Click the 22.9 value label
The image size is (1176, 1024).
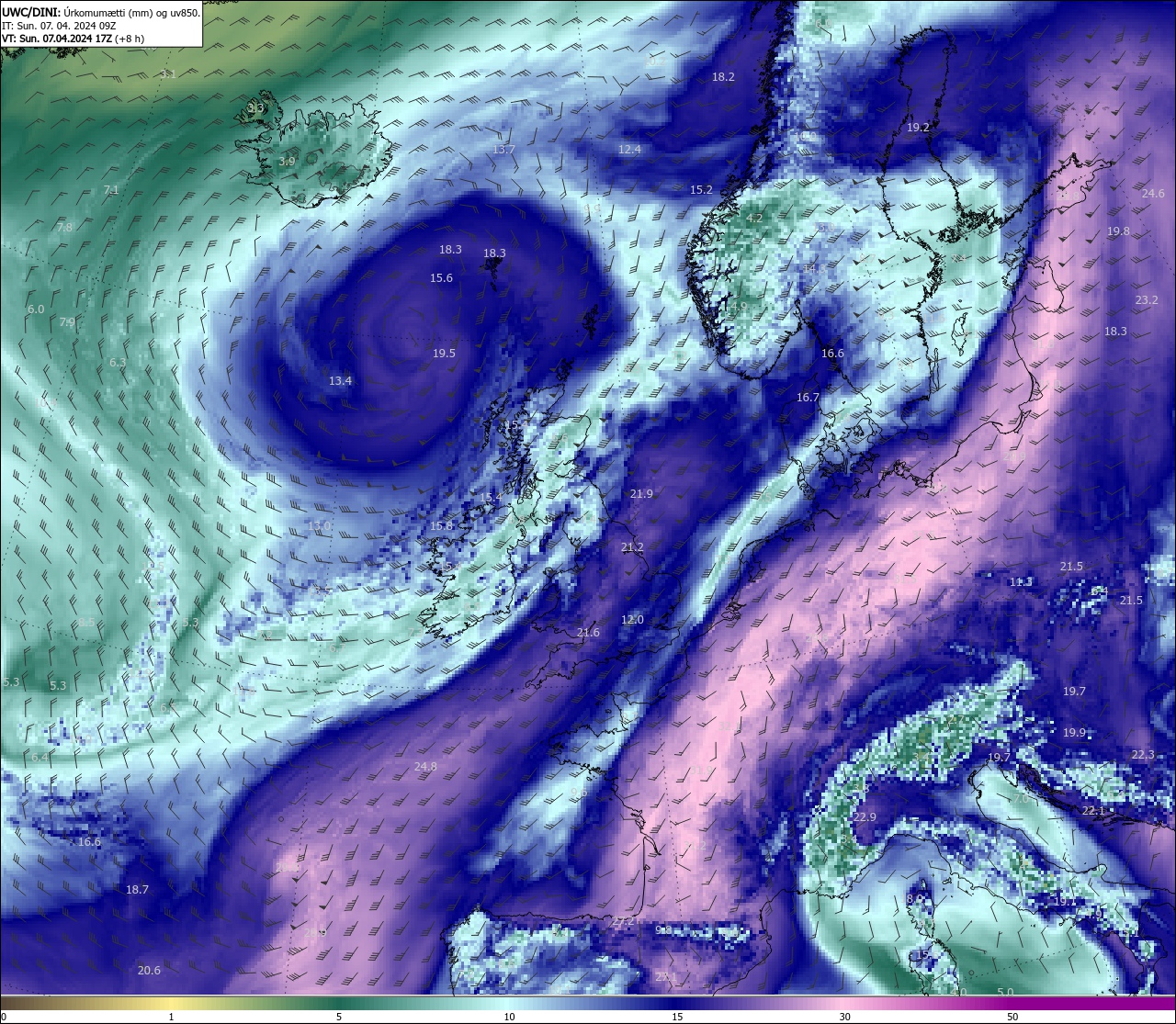(865, 817)
